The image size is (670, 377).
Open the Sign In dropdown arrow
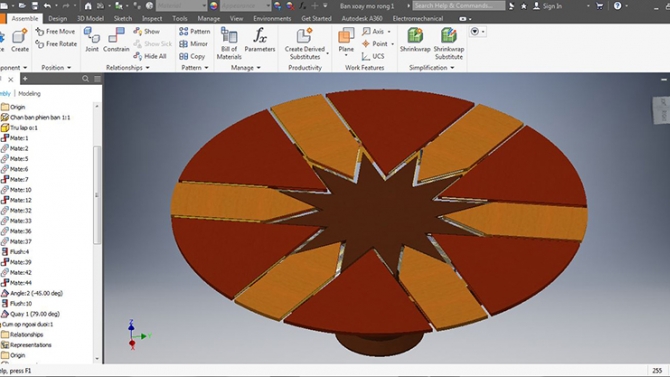588,6
